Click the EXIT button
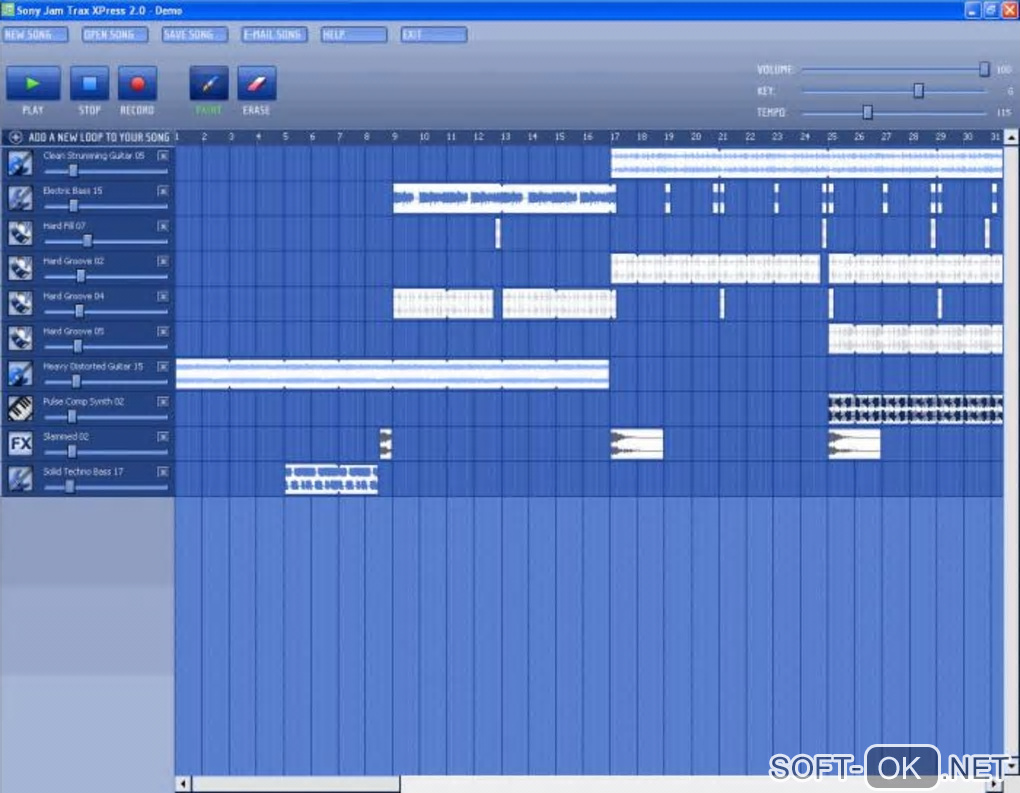Screen dimensions: 1020x793 [434, 34]
